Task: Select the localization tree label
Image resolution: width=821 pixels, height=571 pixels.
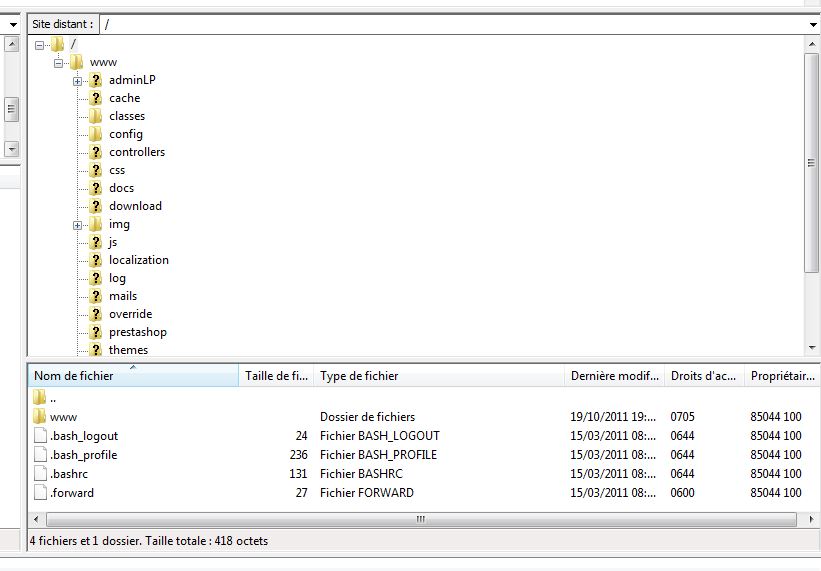Action: pyautogui.click(x=139, y=260)
